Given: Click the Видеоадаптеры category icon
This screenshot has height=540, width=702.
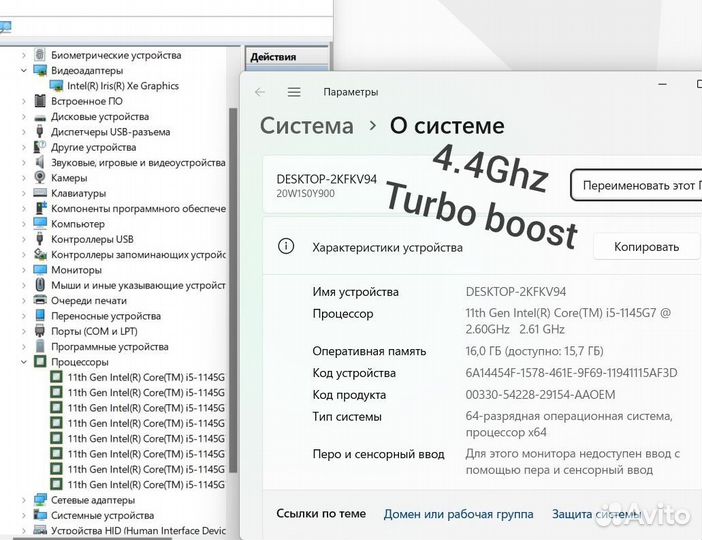Looking at the screenshot, I should point(40,70).
